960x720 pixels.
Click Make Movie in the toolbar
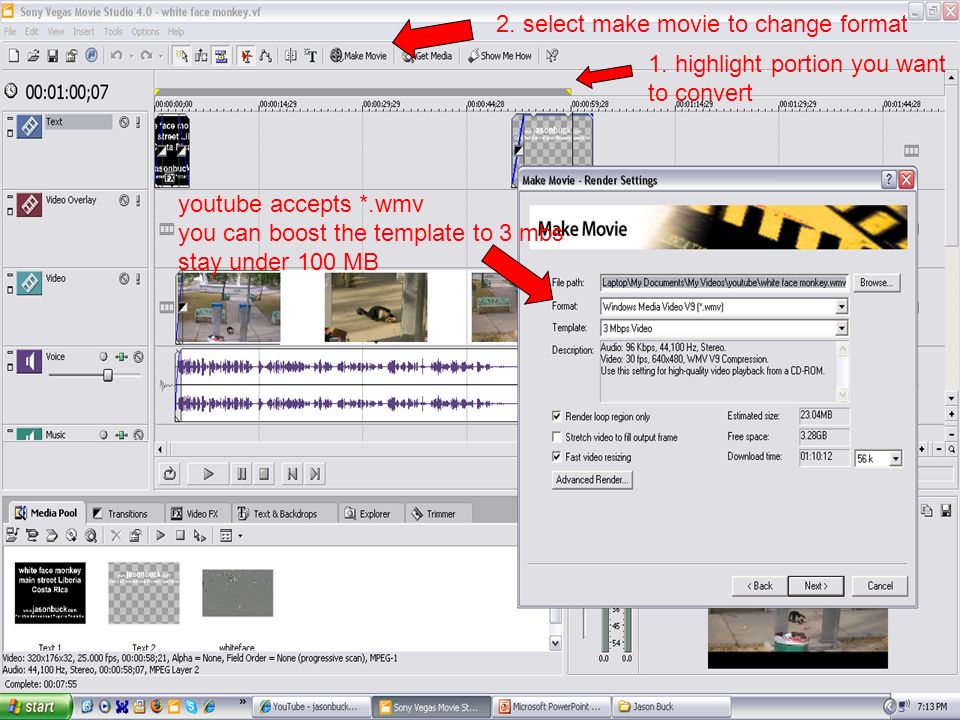(359, 56)
